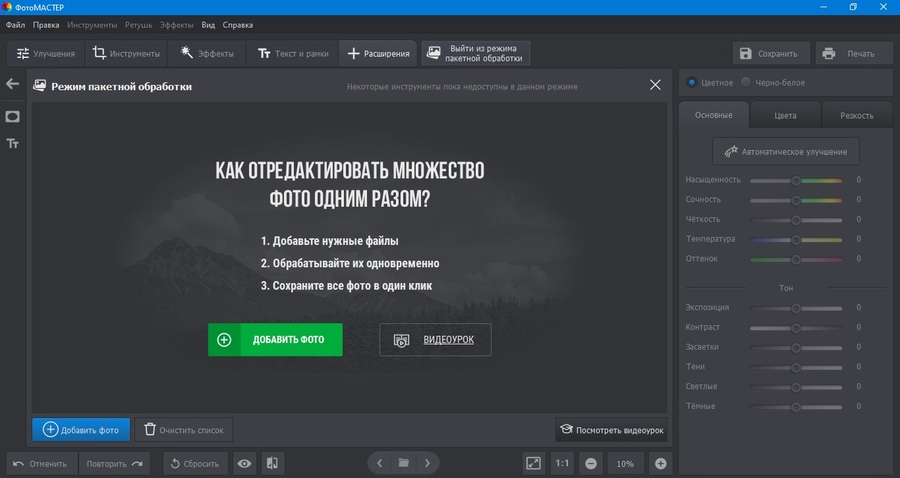Image resolution: width=900 pixels, height=478 pixels.
Task: Click the green ДОБАВИТЬ ФОТО button
Action: tap(275, 340)
